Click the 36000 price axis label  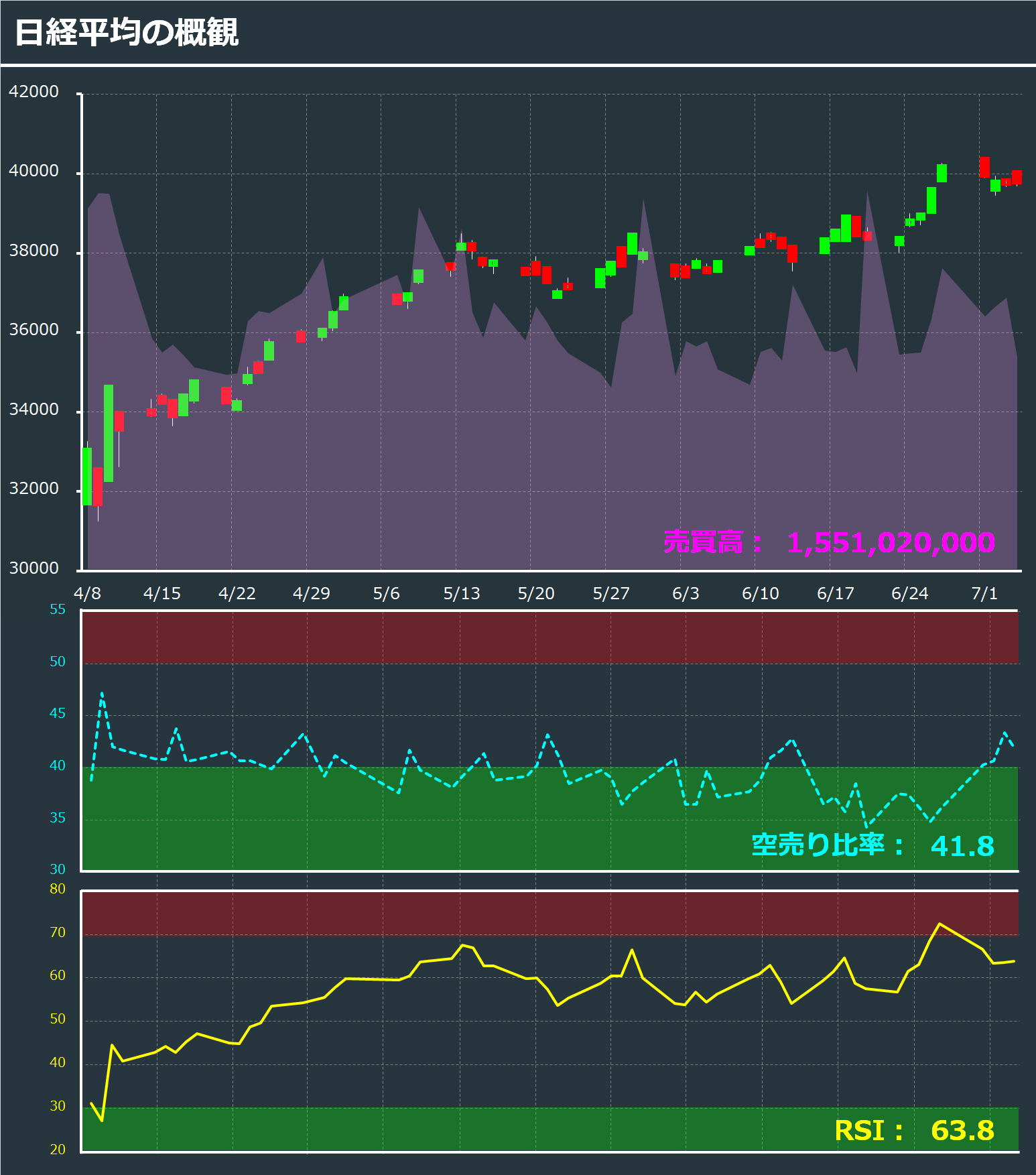[x=34, y=330]
